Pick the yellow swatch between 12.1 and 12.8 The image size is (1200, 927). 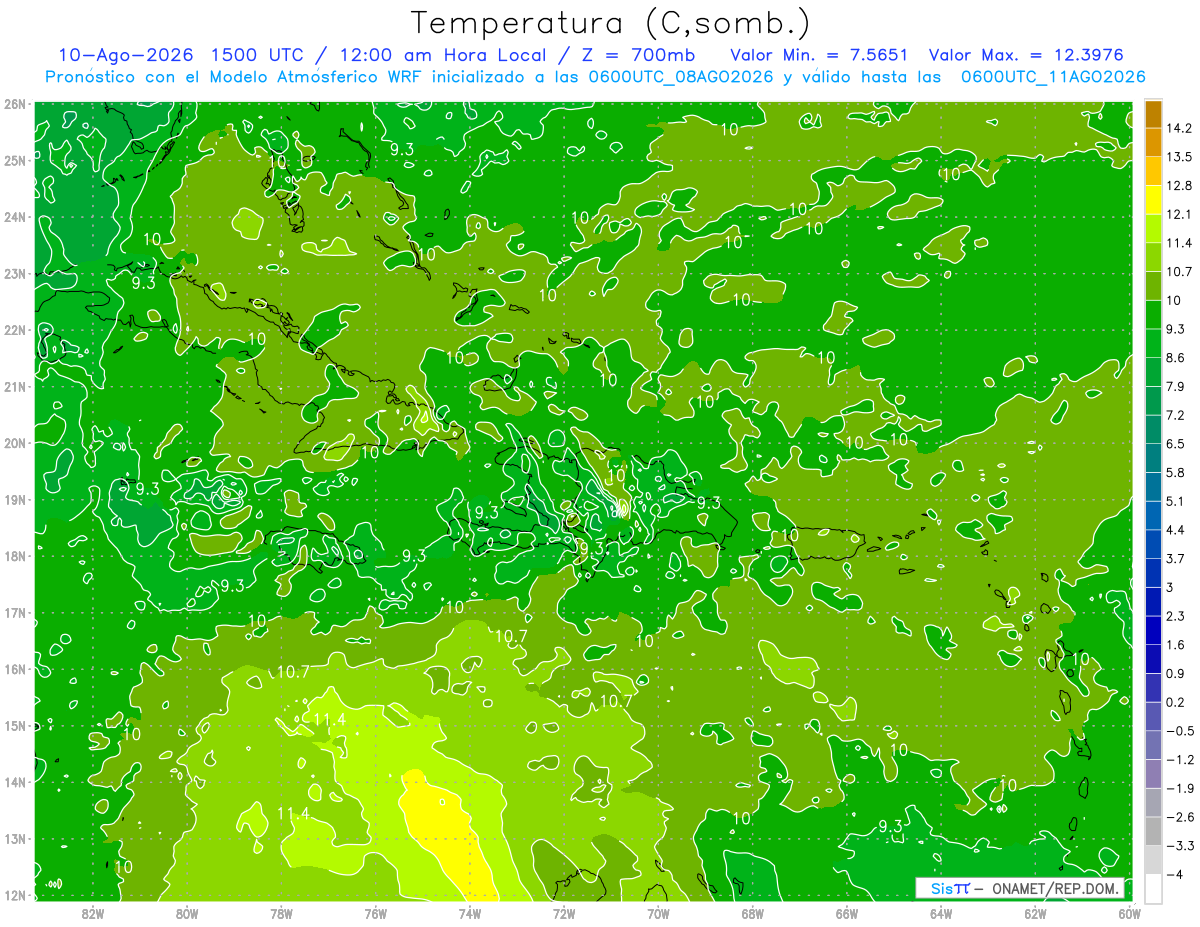pos(1153,200)
